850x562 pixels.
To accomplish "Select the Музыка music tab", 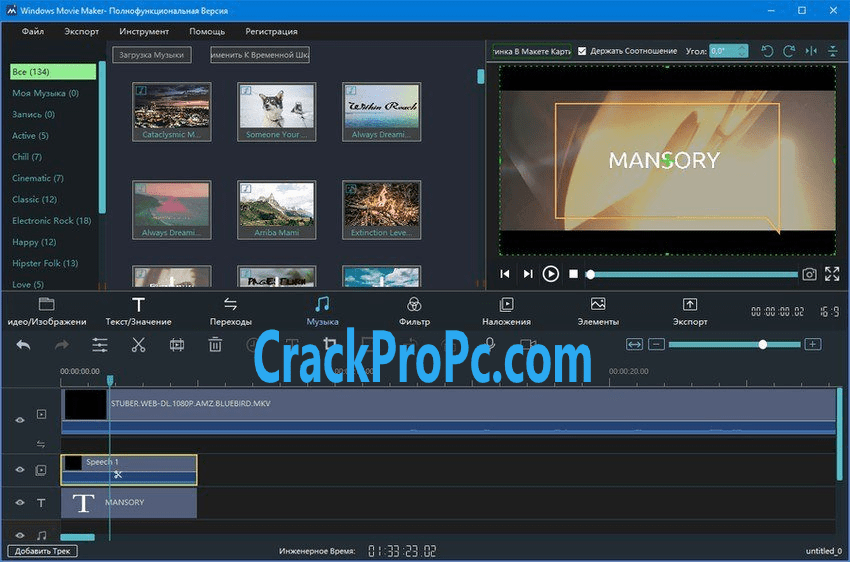I will click(x=323, y=311).
